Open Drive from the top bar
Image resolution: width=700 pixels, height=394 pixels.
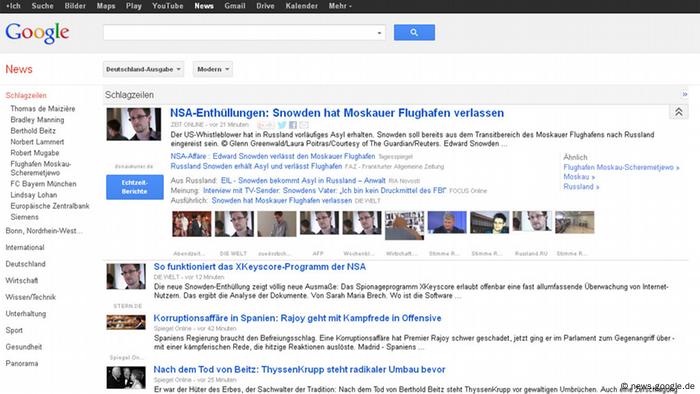pos(265,6)
